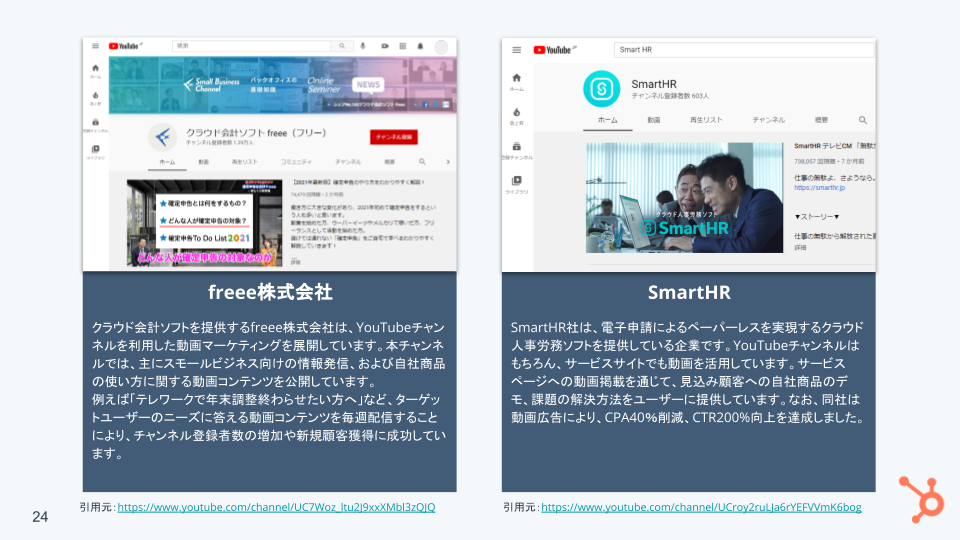Viewport: 960px width, 540px height.
Task: Click empty search field in freee YouTube header
Action: 252,46
